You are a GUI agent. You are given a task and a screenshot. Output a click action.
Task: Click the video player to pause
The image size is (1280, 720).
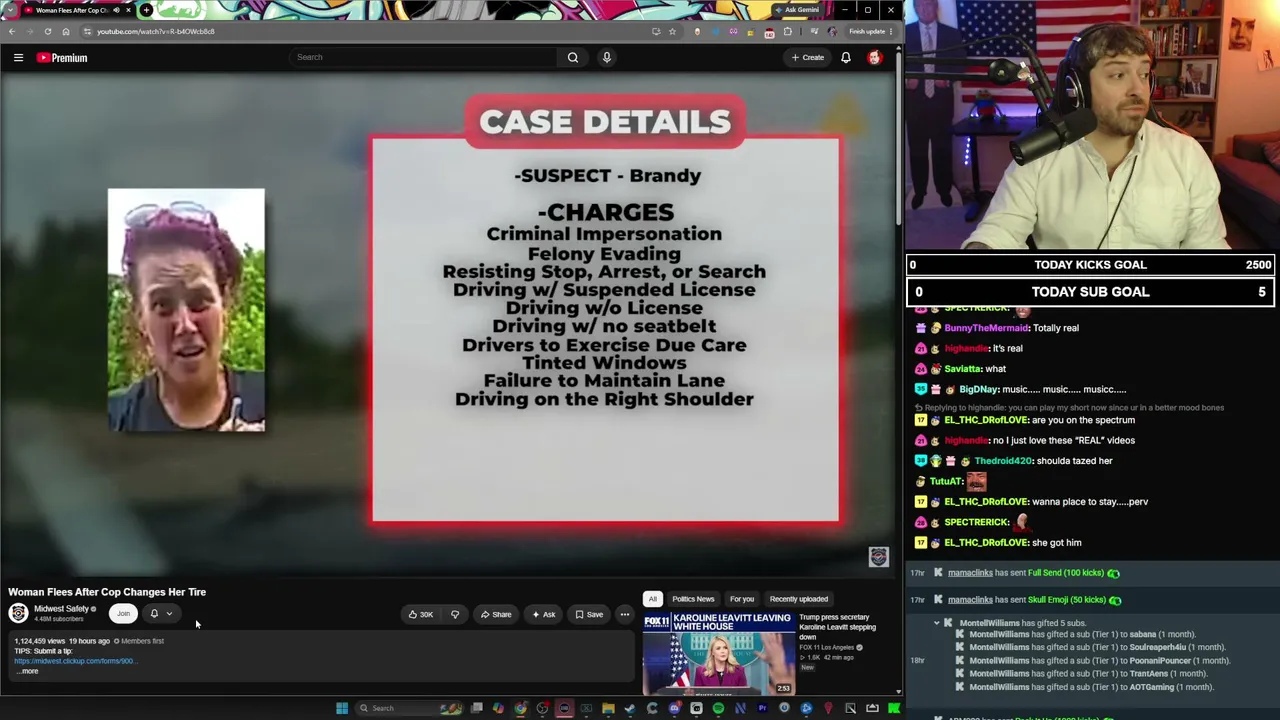click(448, 322)
